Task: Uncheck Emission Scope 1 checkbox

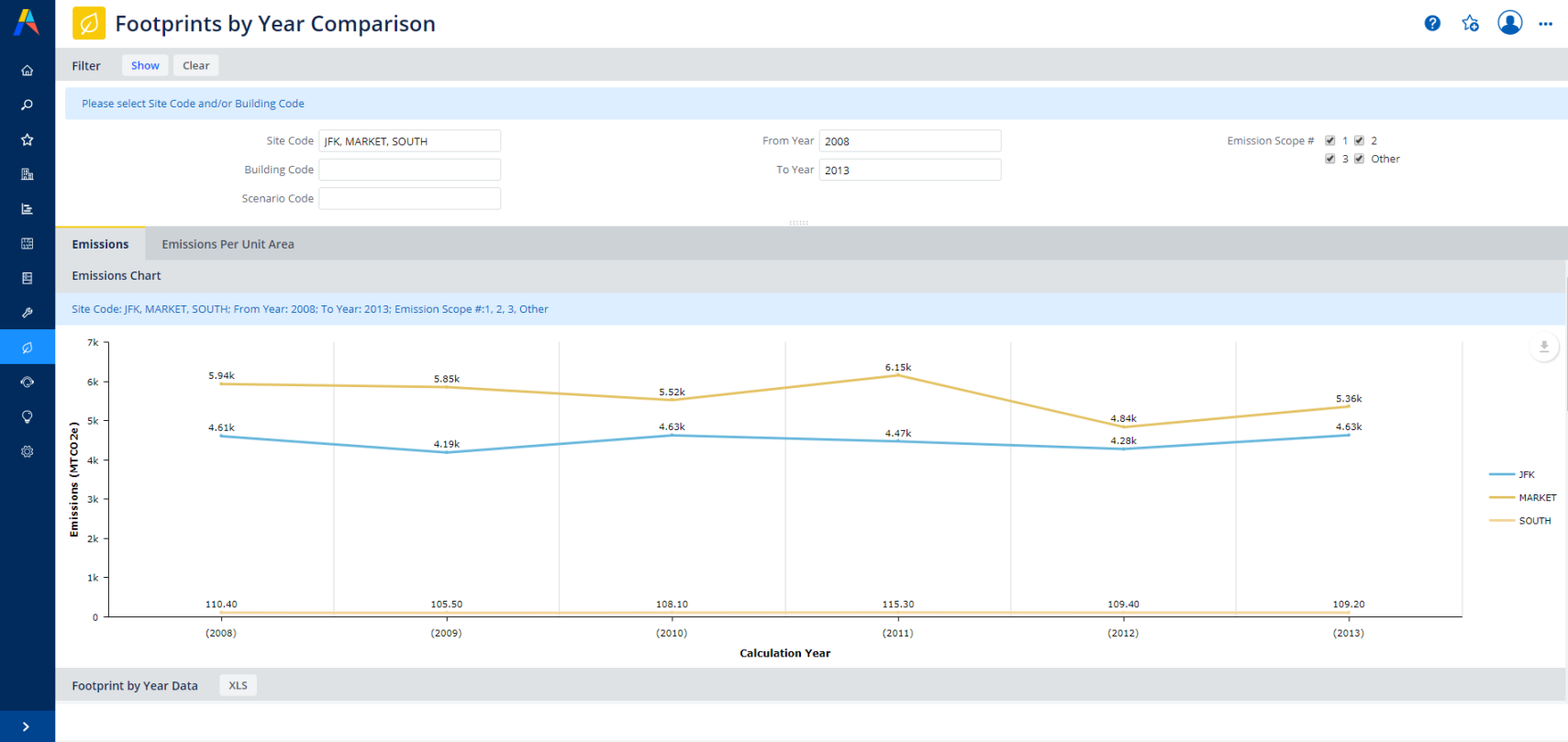Action: tap(1330, 140)
